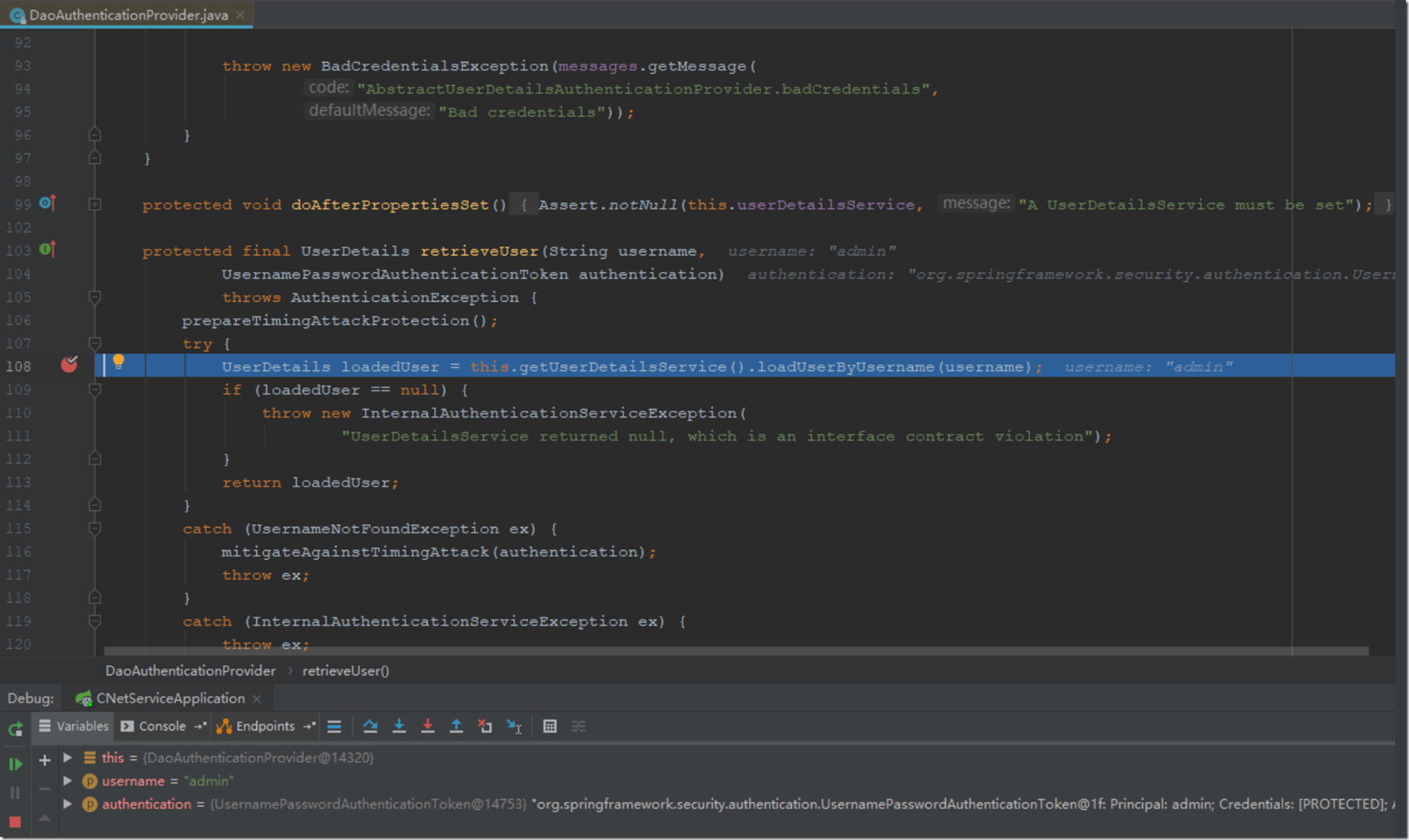Click BadCredentialsException on line 93
Screen dimensions: 1409x840
435,66
